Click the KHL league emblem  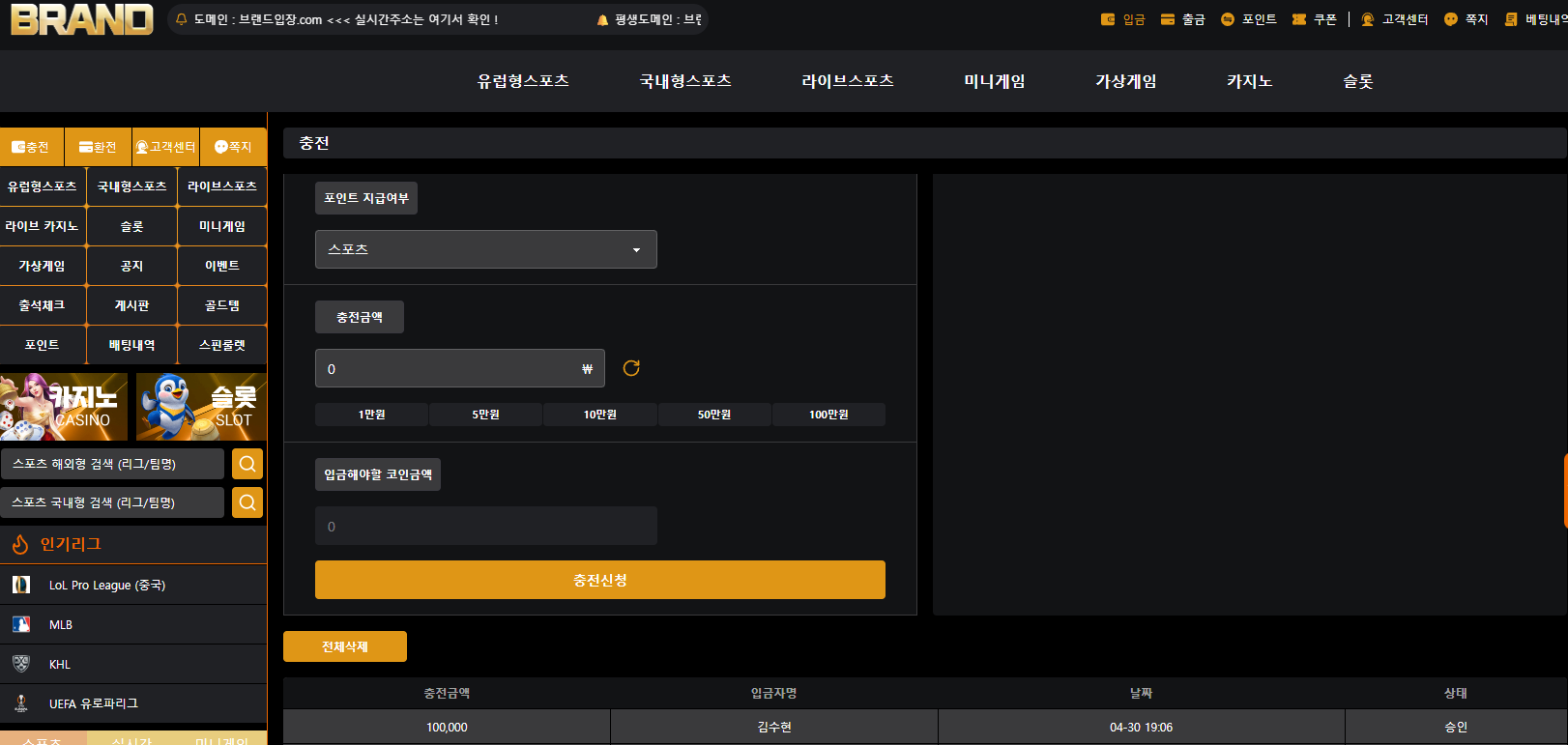[21, 664]
